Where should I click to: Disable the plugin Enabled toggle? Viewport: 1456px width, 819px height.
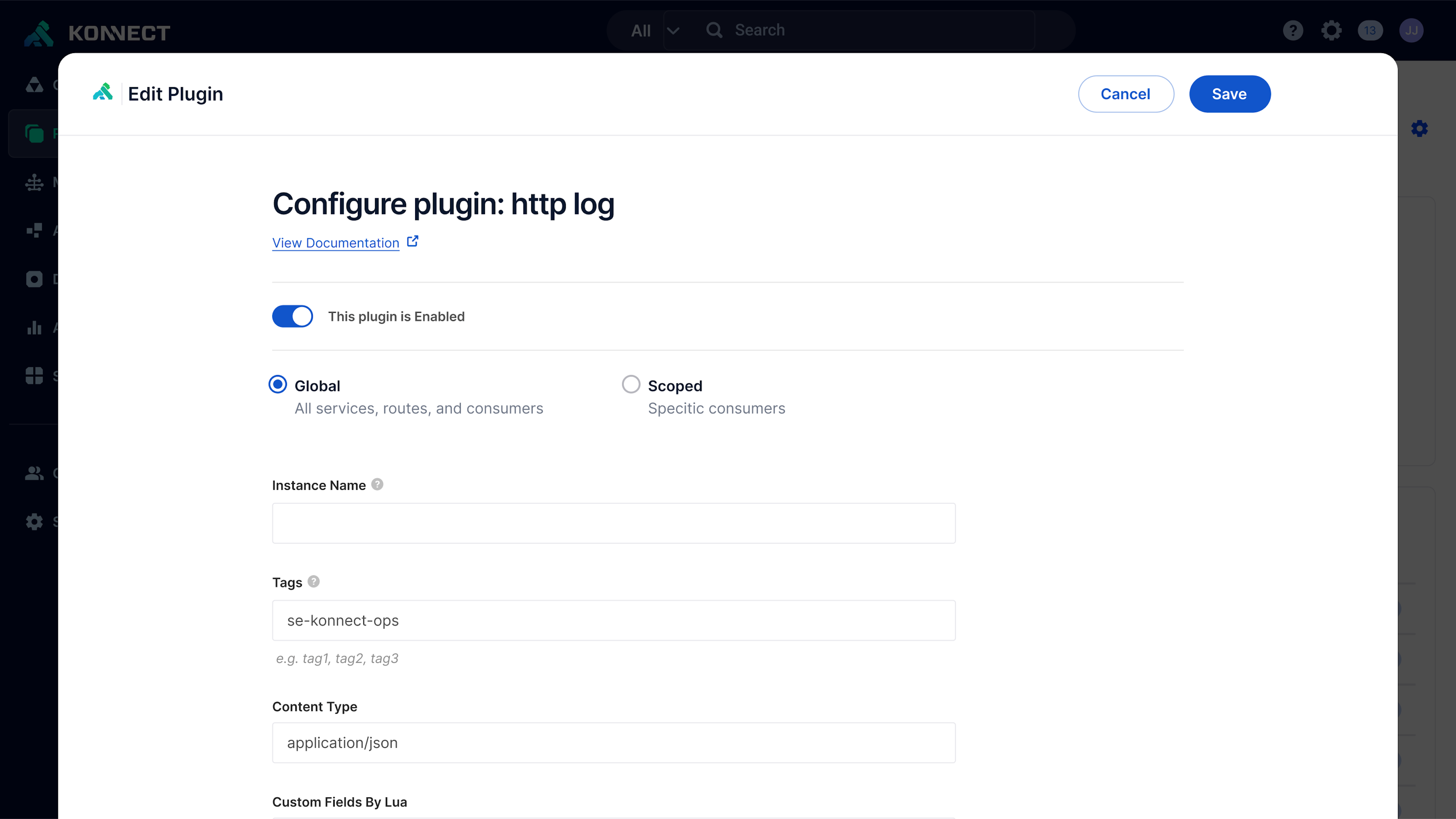(292, 317)
